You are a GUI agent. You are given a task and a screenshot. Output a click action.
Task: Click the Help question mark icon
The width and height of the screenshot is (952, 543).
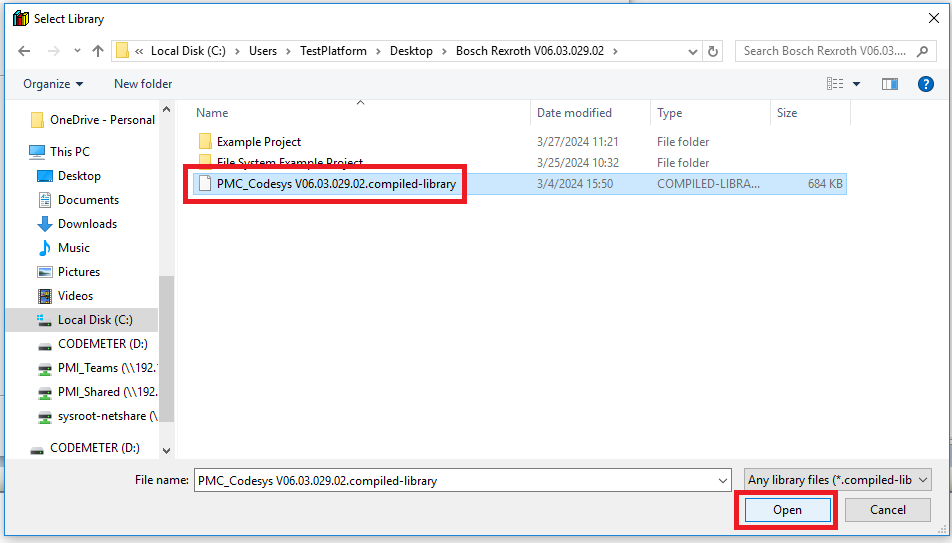point(925,84)
